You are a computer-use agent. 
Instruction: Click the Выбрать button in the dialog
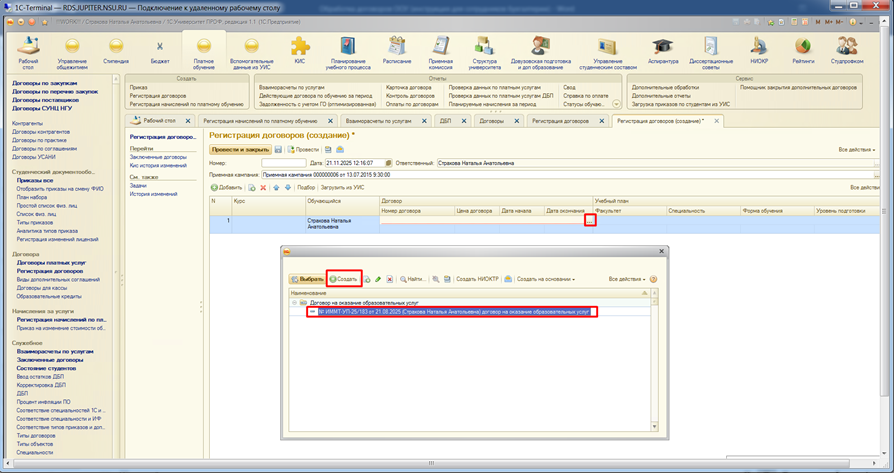pyautogui.click(x=306, y=279)
